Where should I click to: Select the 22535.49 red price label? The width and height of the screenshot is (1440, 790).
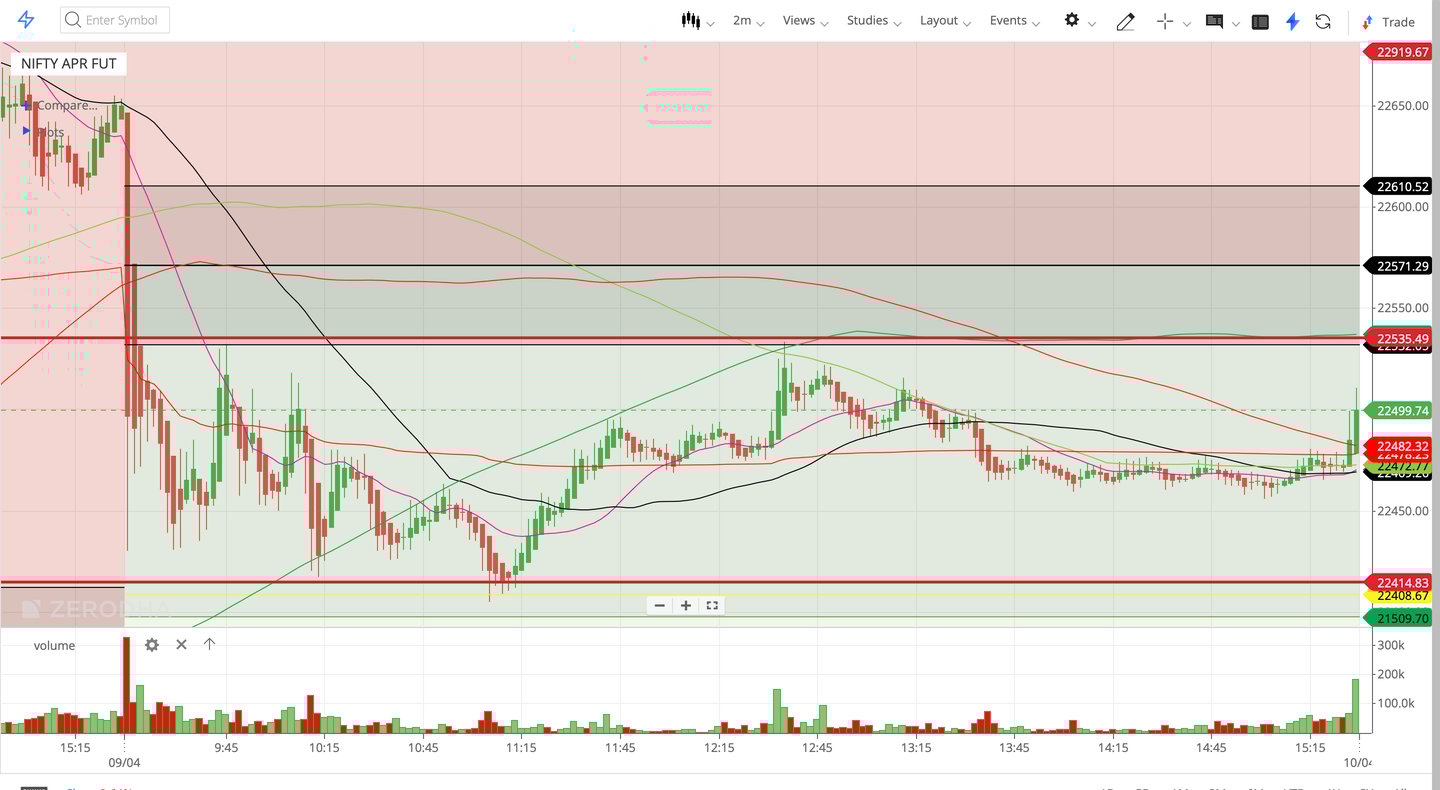1400,339
